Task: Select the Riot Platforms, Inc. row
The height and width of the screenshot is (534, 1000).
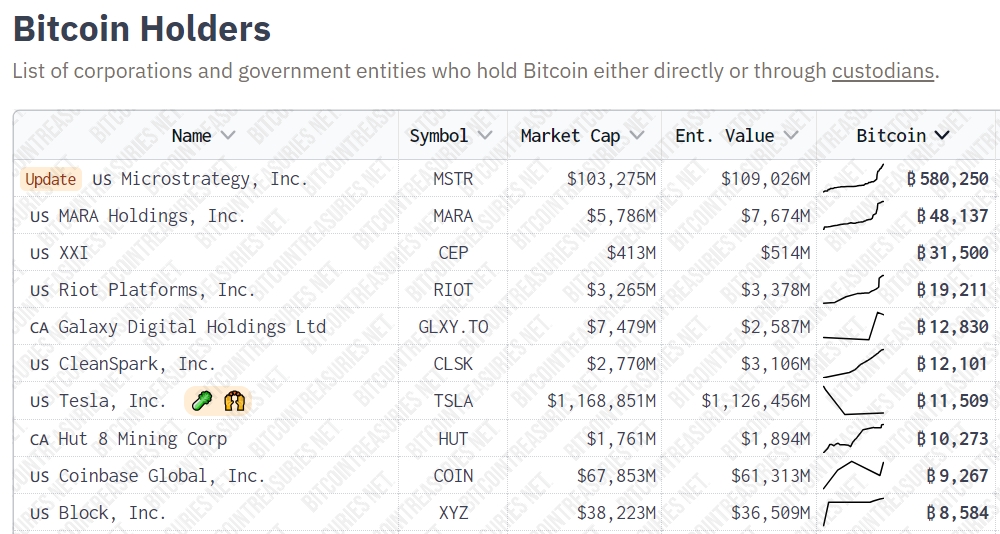Action: coord(156,290)
